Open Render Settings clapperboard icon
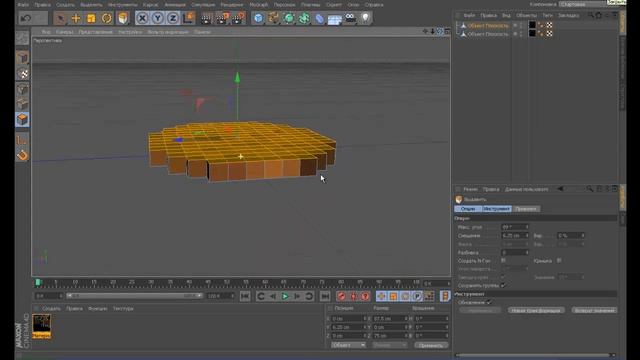Image resolution: width=640 pixels, height=360 pixels. (x=238, y=18)
